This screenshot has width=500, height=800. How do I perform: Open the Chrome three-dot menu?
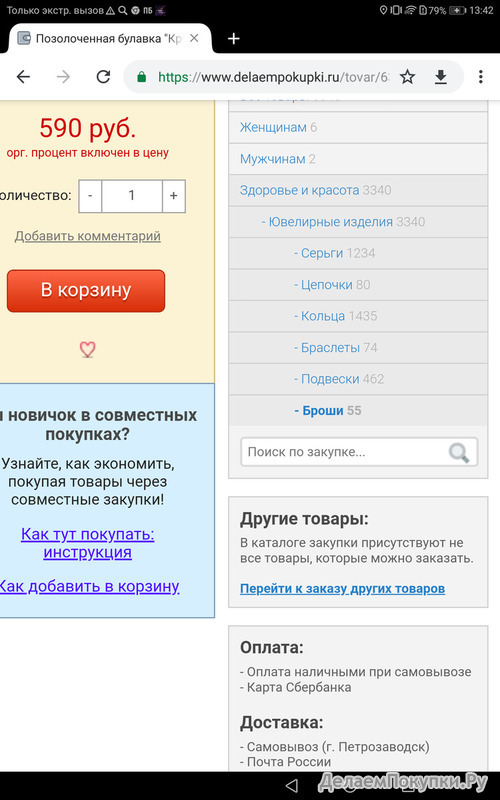[x=481, y=77]
